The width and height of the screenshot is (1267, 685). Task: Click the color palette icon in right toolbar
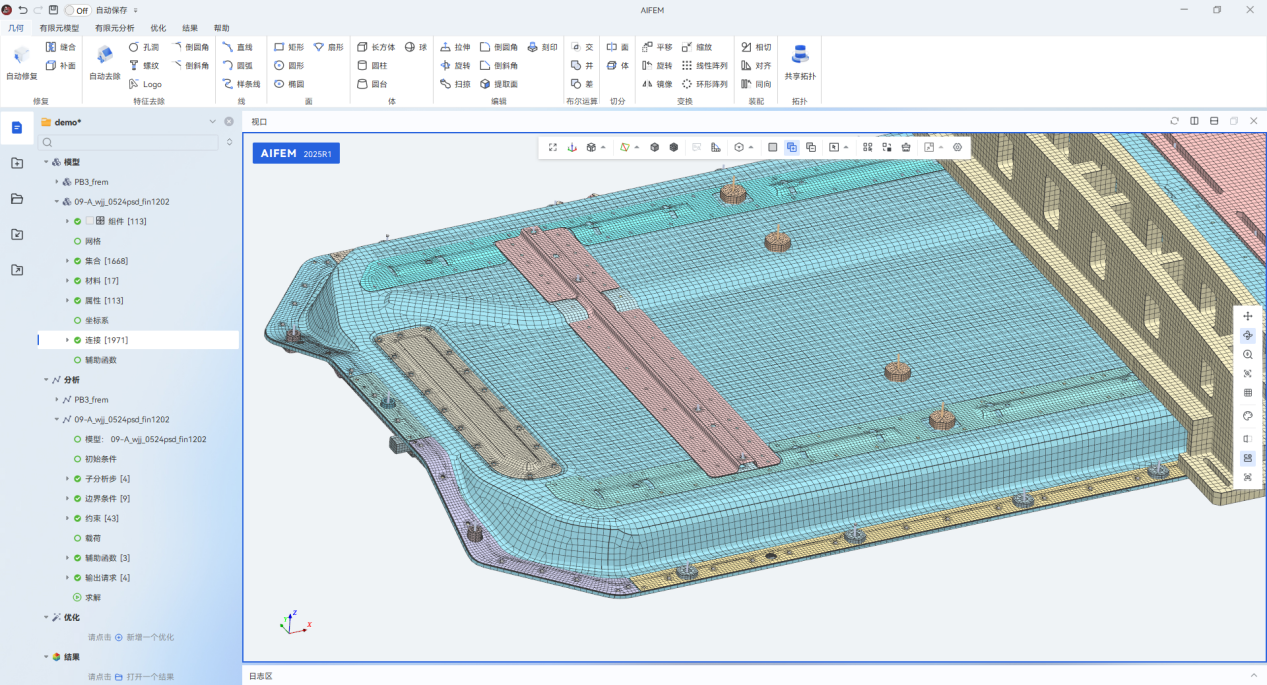(1247, 416)
